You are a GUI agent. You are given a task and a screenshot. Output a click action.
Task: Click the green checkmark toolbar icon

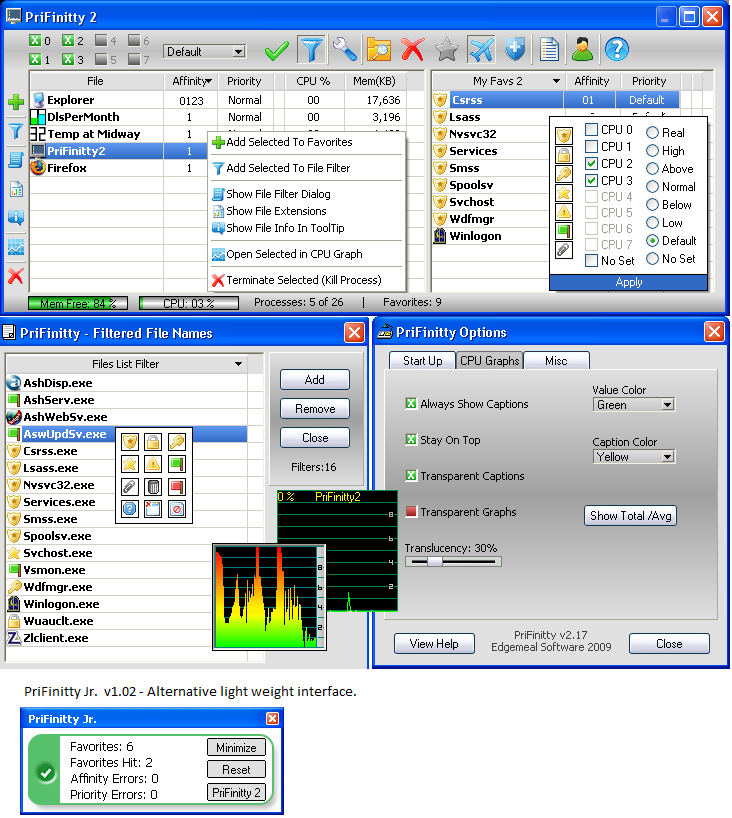pyautogui.click(x=277, y=49)
